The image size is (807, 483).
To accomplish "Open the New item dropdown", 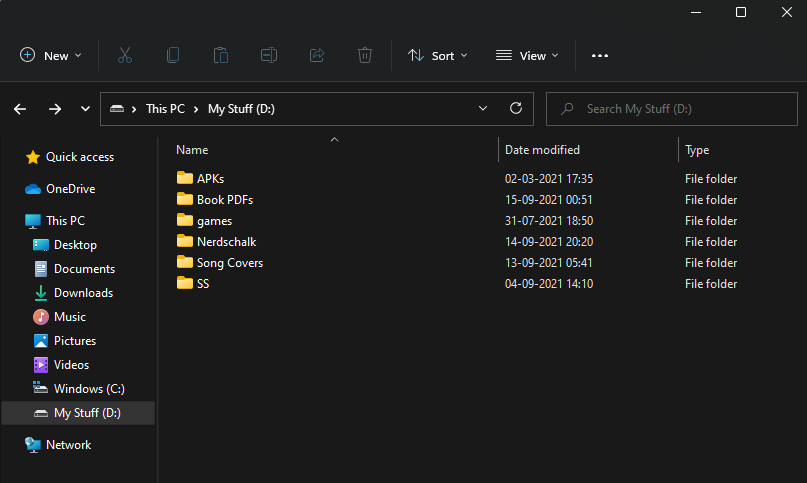I will tap(51, 56).
